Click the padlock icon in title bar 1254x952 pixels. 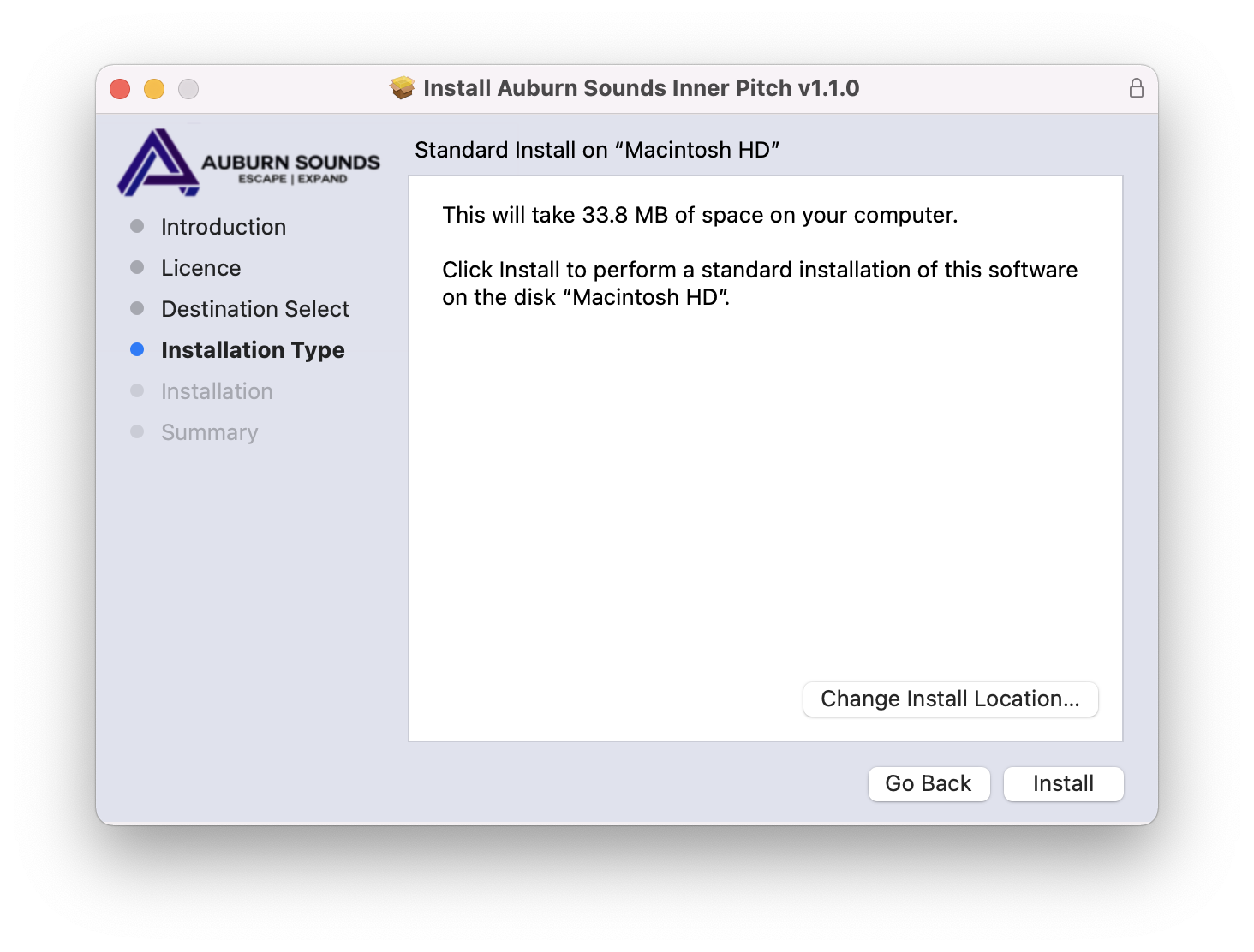point(1137,88)
